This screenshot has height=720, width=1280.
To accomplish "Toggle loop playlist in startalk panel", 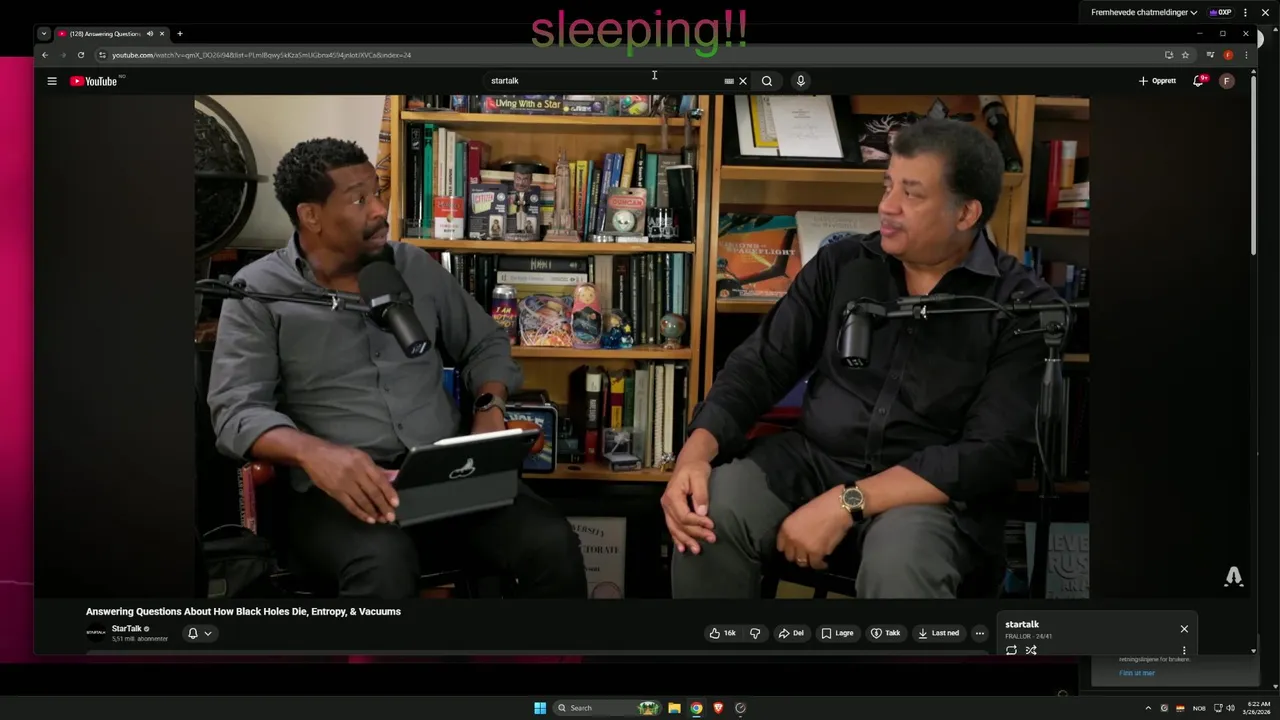I will click(x=1011, y=650).
